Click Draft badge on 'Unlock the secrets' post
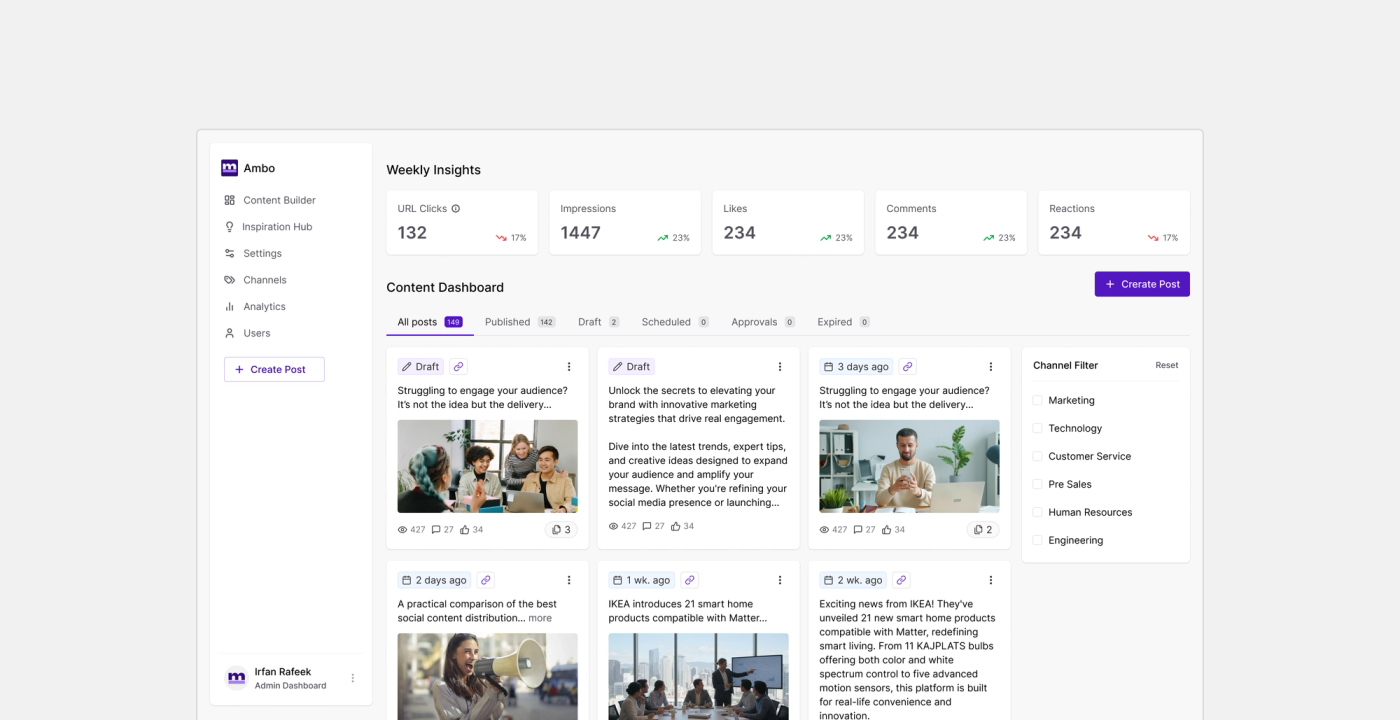Viewport: 1400px width, 720px height. click(632, 367)
